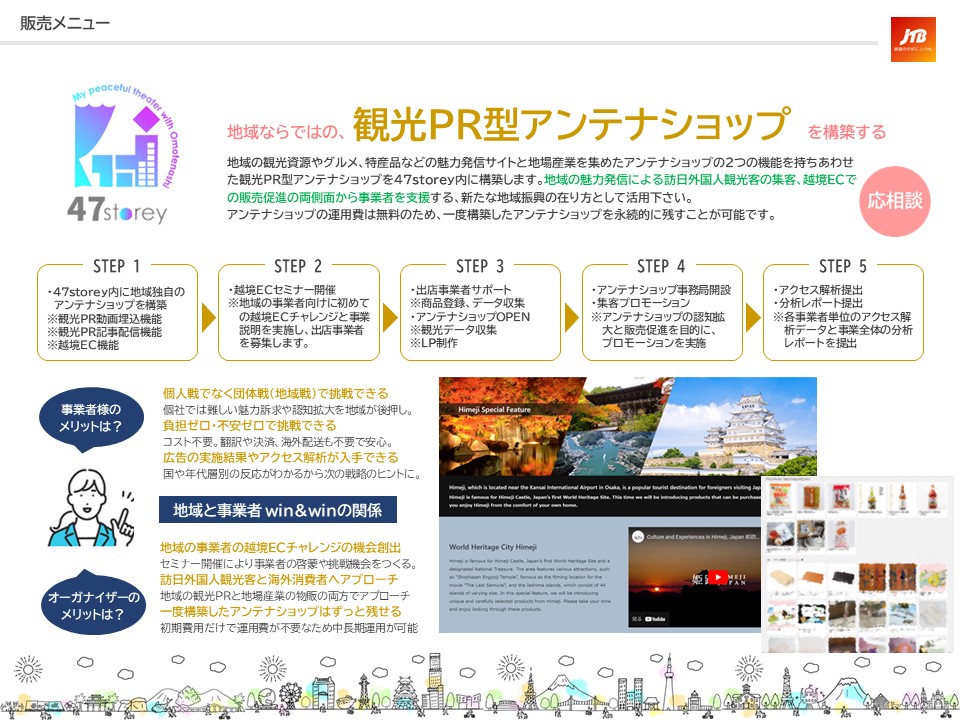This screenshot has width=960, height=720.
Task: Select the ・越境ECセミナー開催 line
Action: click(x=282, y=290)
